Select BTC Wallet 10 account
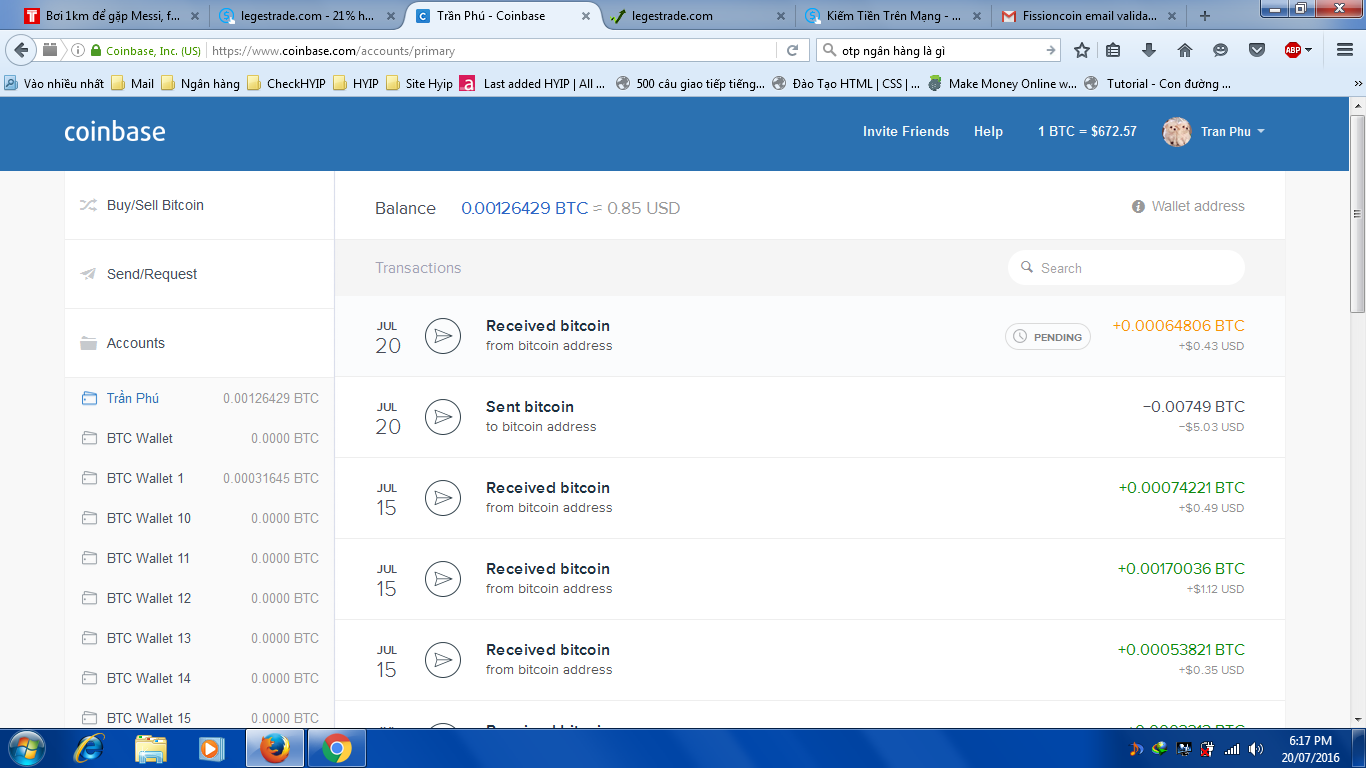Screen dimensions: 1366x768 [x=199, y=518]
